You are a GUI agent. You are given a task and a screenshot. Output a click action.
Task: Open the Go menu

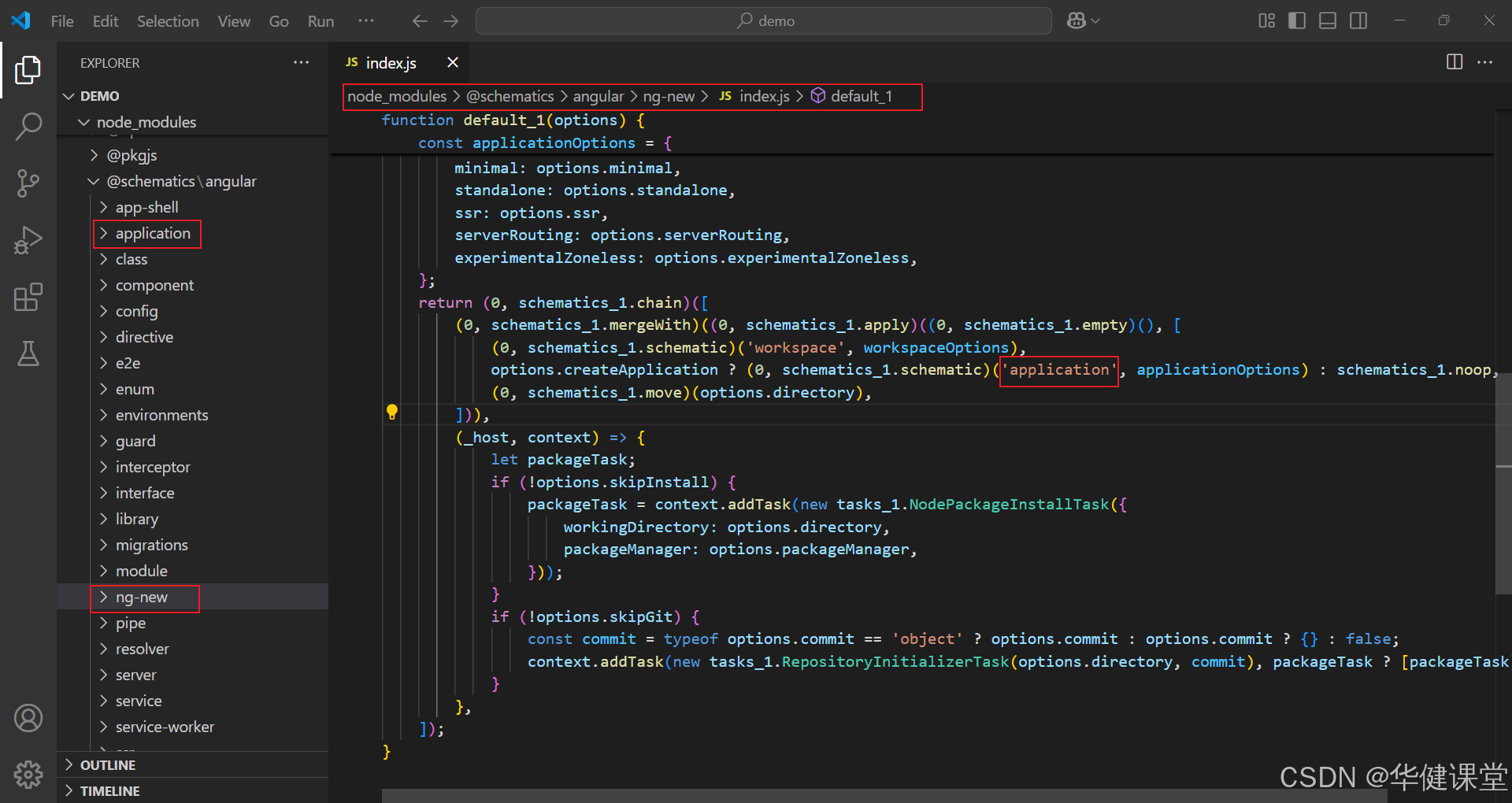pyautogui.click(x=279, y=21)
